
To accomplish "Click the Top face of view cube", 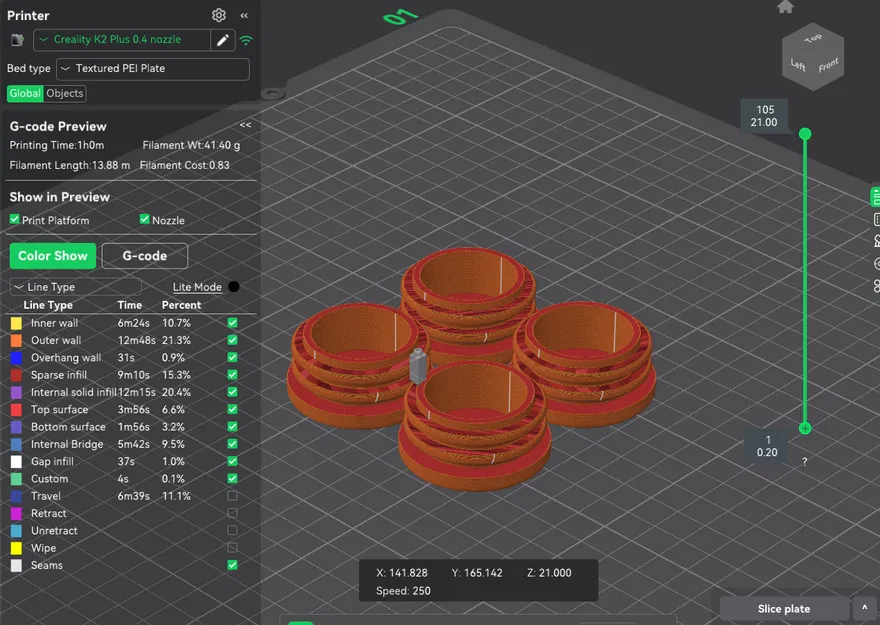I will (x=813, y=38).
